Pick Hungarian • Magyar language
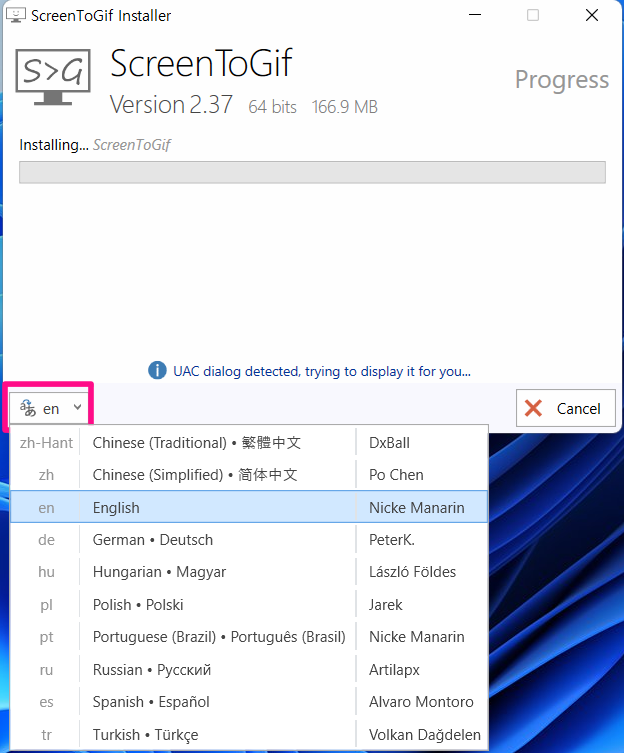The width and height of the screenshot is (624, 753). (249, 572)
